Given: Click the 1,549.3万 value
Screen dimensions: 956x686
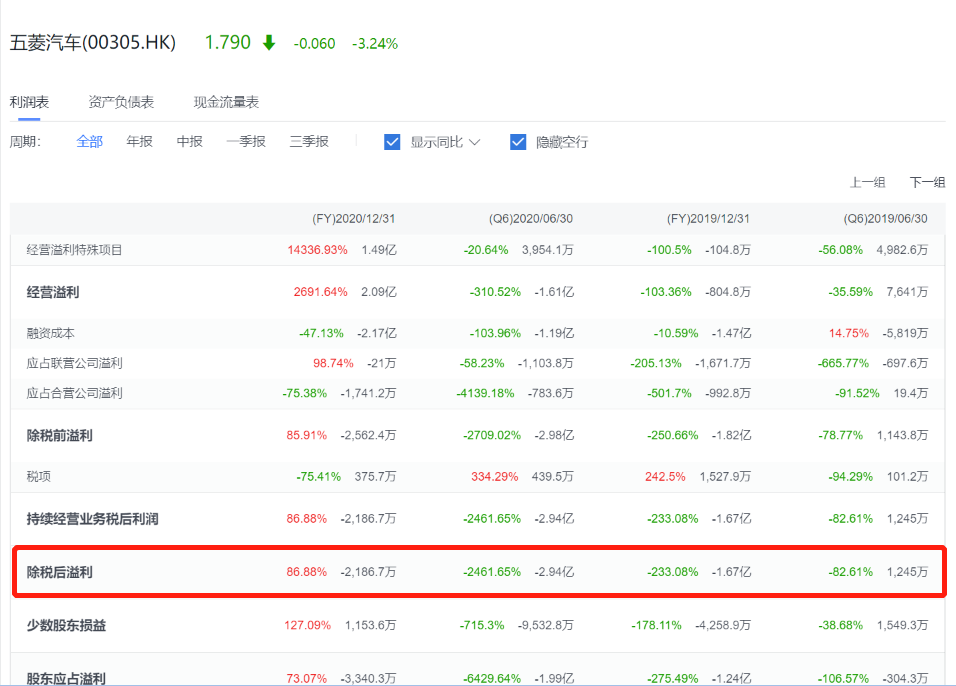Looking at the screenshot, I should pyautogui.click(x=902, y=626).
